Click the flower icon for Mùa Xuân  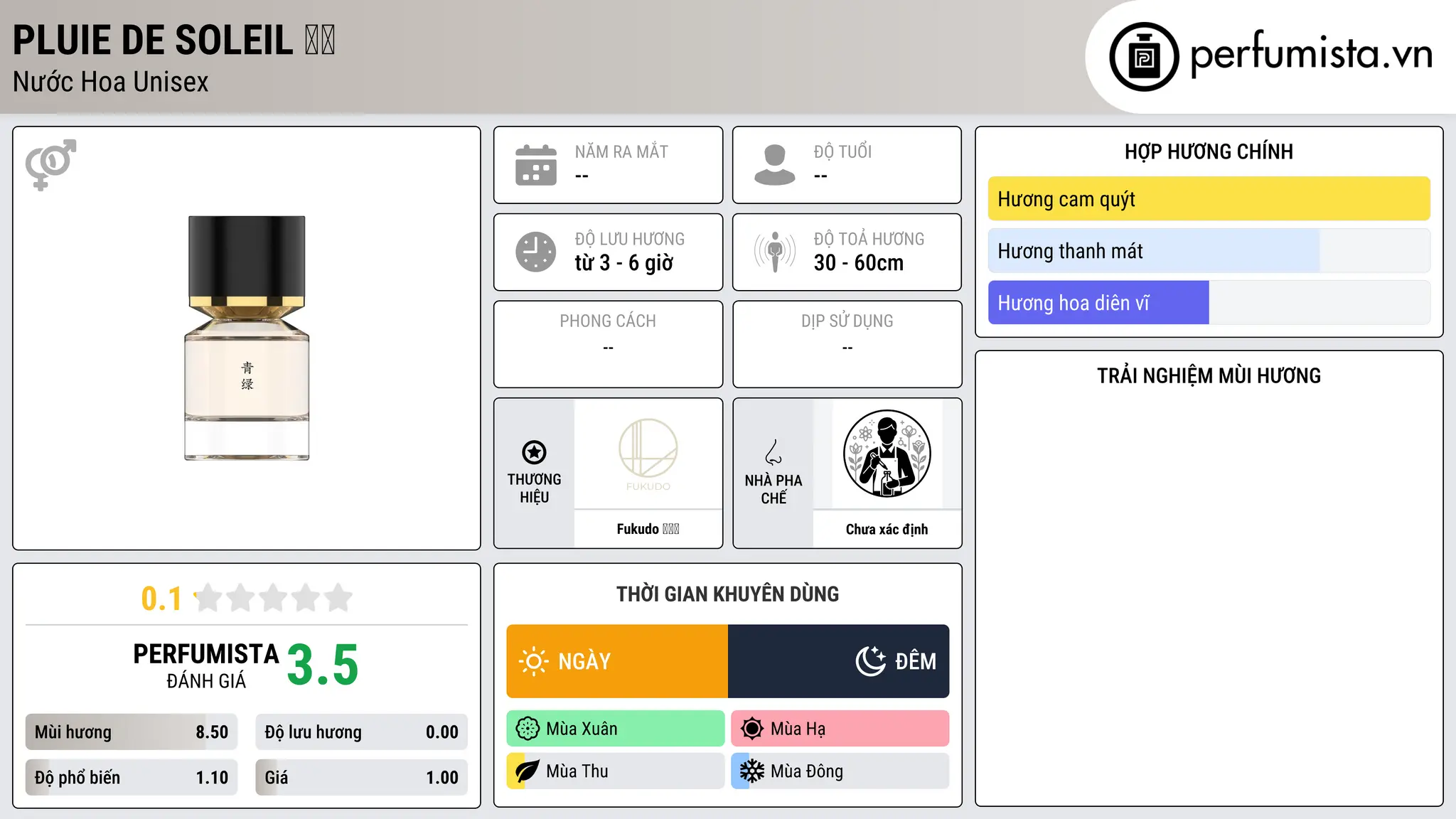point(528,729)
